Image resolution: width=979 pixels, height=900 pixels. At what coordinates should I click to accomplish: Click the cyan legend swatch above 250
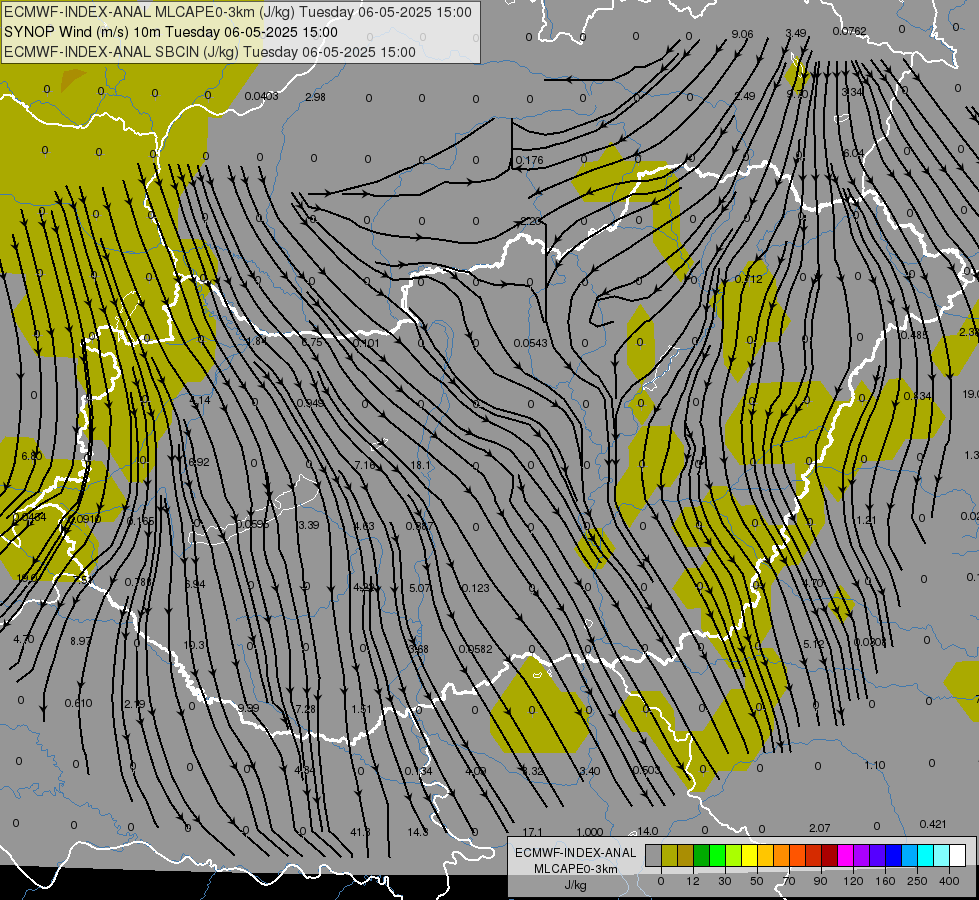(925, 855)
